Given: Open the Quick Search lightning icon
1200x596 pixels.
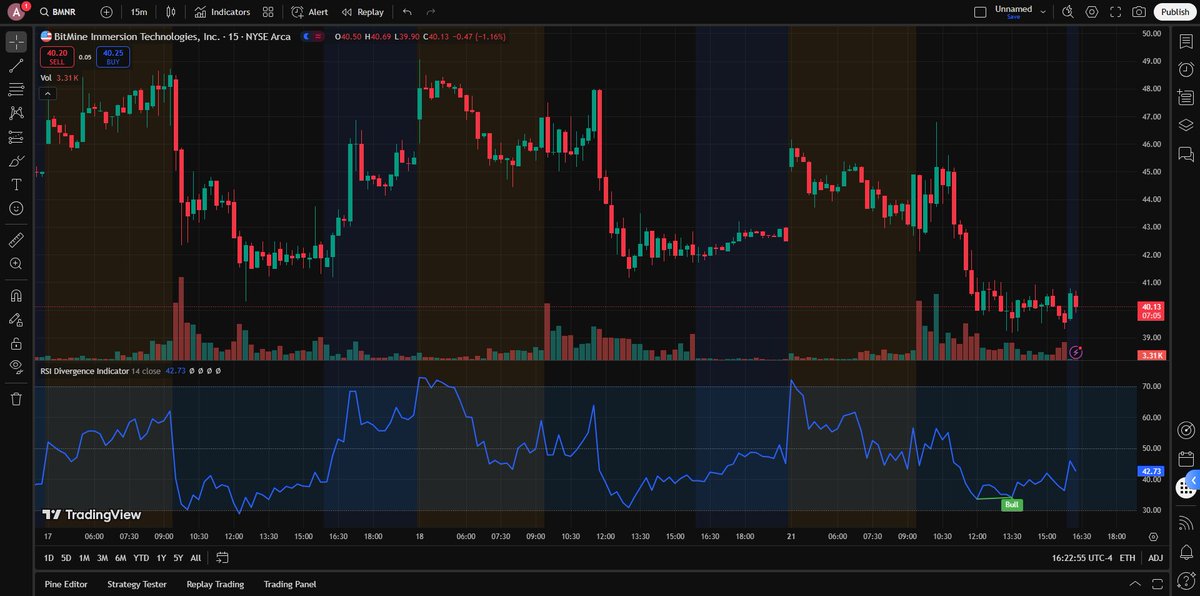Looking at the screenshot, I should pyautogui.click(x=1068, y=12).
